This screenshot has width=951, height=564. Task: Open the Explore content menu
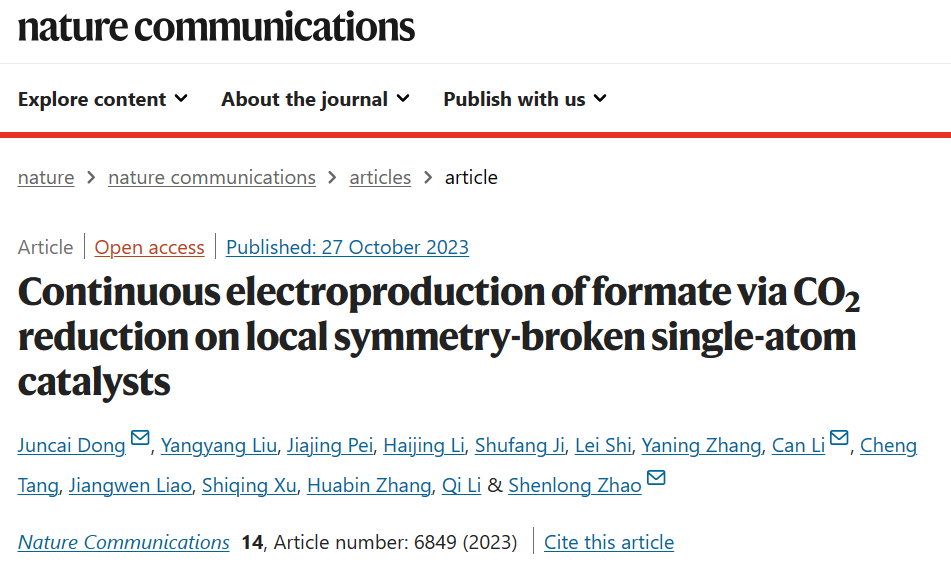pos(102,99)
